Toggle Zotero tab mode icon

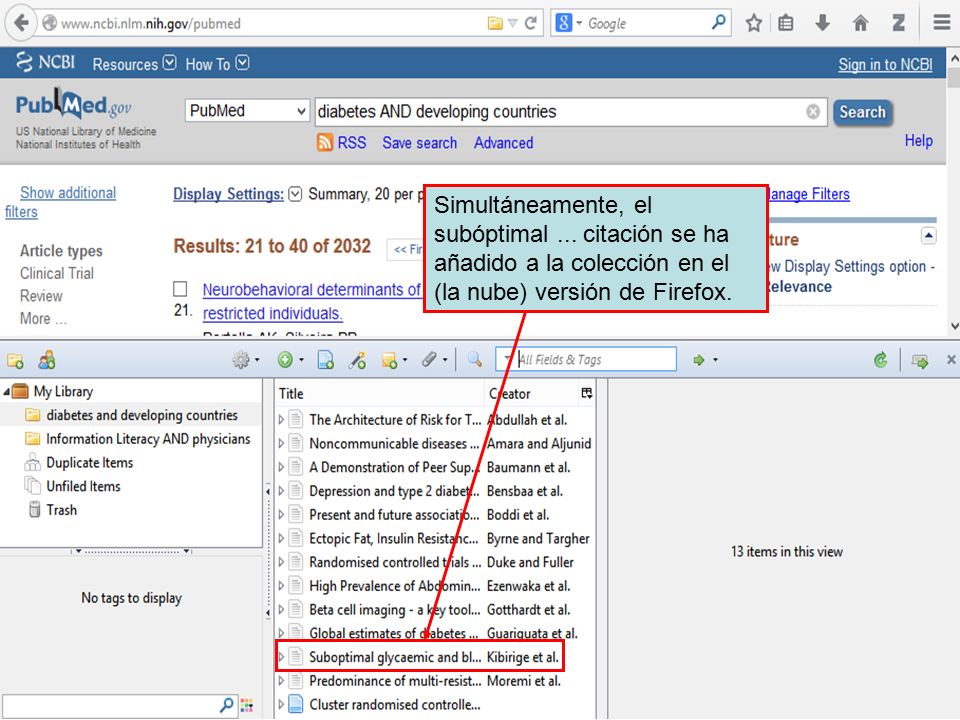coord(920,360)
